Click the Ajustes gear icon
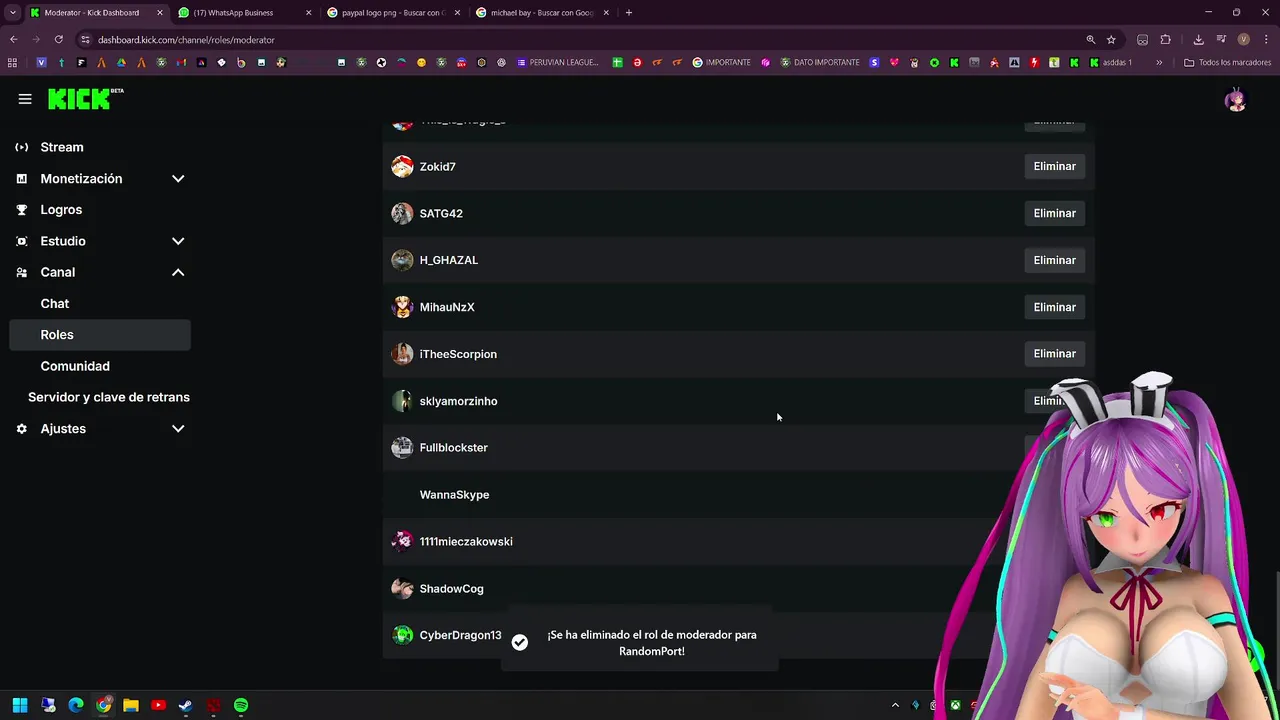The height and width of the screenshot is (720, 1280). pyautogui.click(x=22, y=429)
